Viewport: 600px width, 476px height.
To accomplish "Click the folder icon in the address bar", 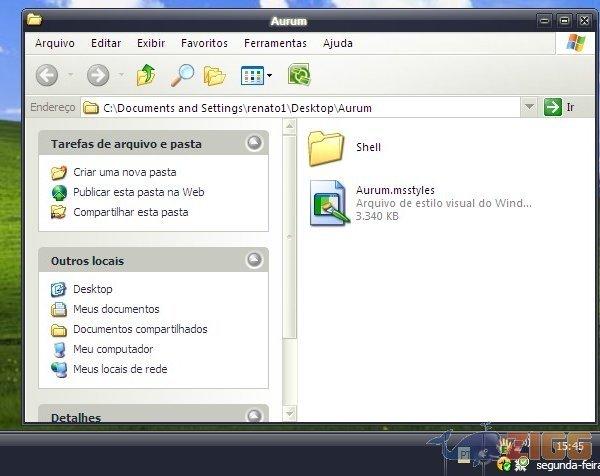I will tap(91, 108).
